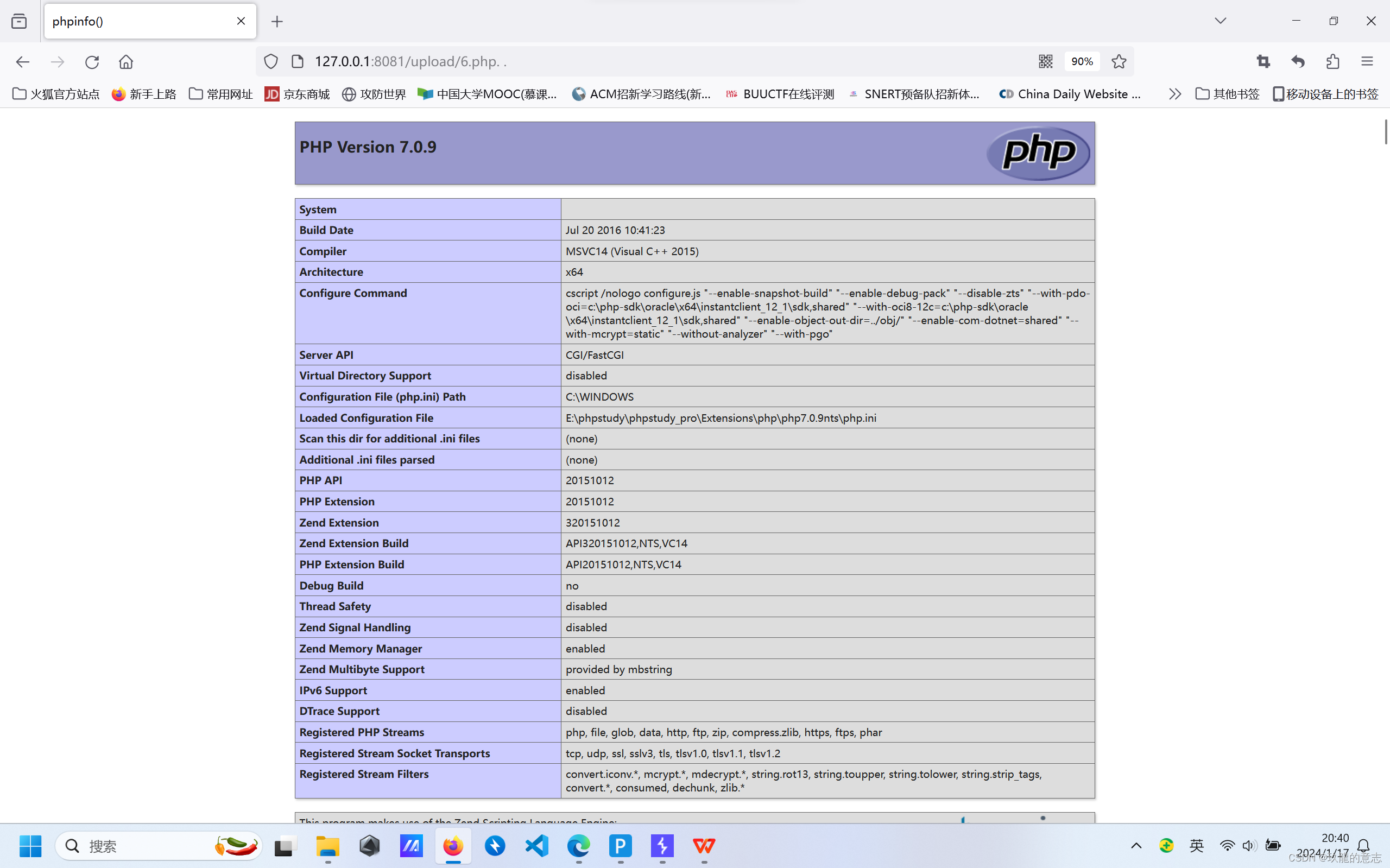
Task: Open the volume speaker tray icon
Action: (1249, 846)
